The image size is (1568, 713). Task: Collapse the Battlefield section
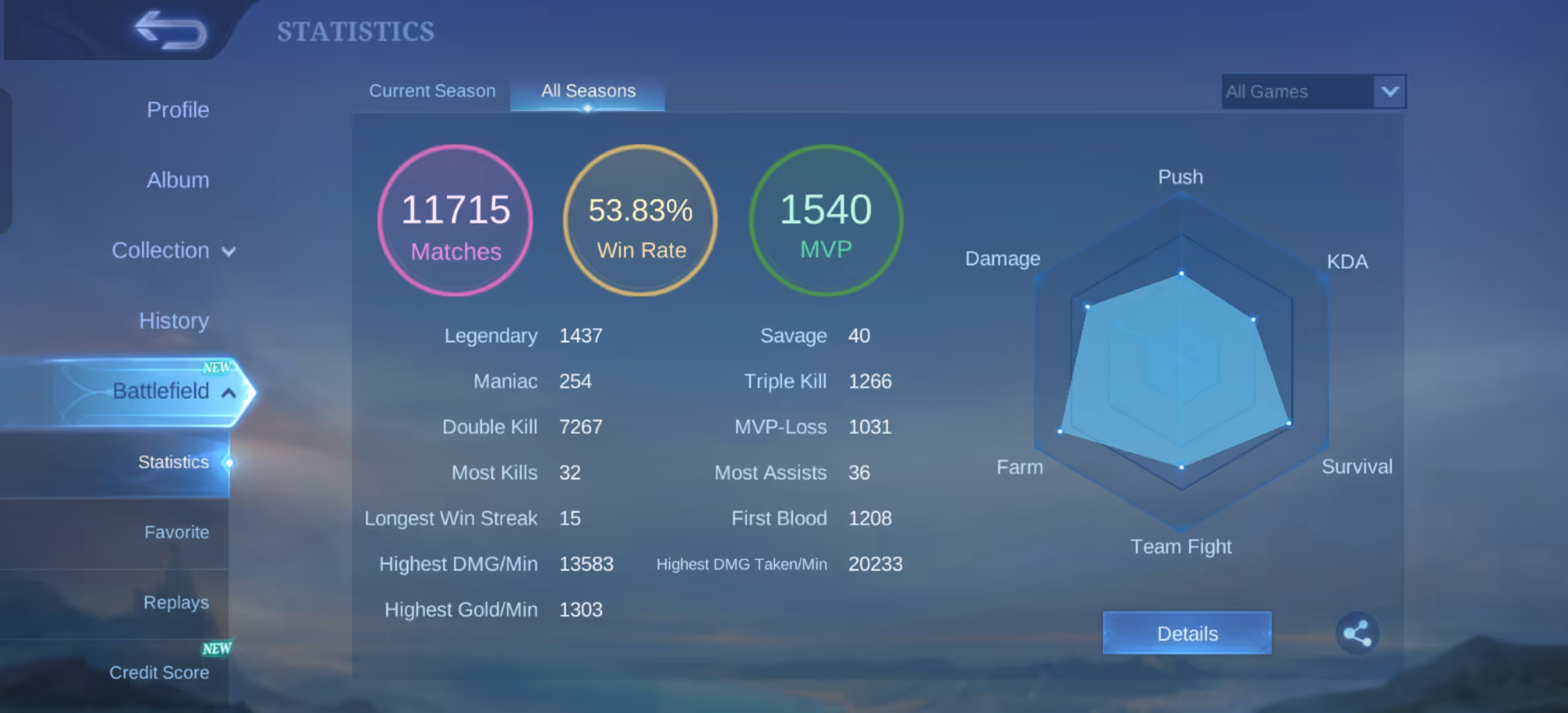[228, 392]
